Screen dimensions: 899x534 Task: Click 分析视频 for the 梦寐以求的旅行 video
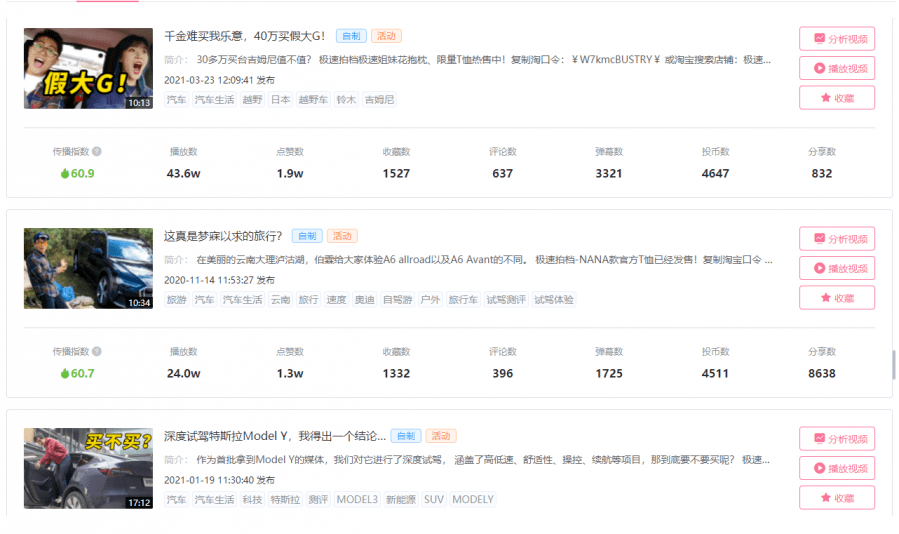pos(837,239)
